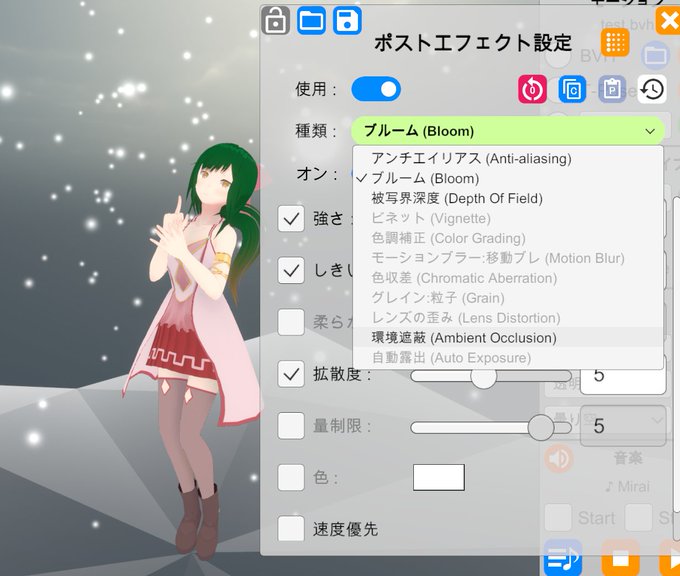The image size is (680, 576).
Task: Select 自動露出 (Auto Exposure) option
Action: (508, 358)
